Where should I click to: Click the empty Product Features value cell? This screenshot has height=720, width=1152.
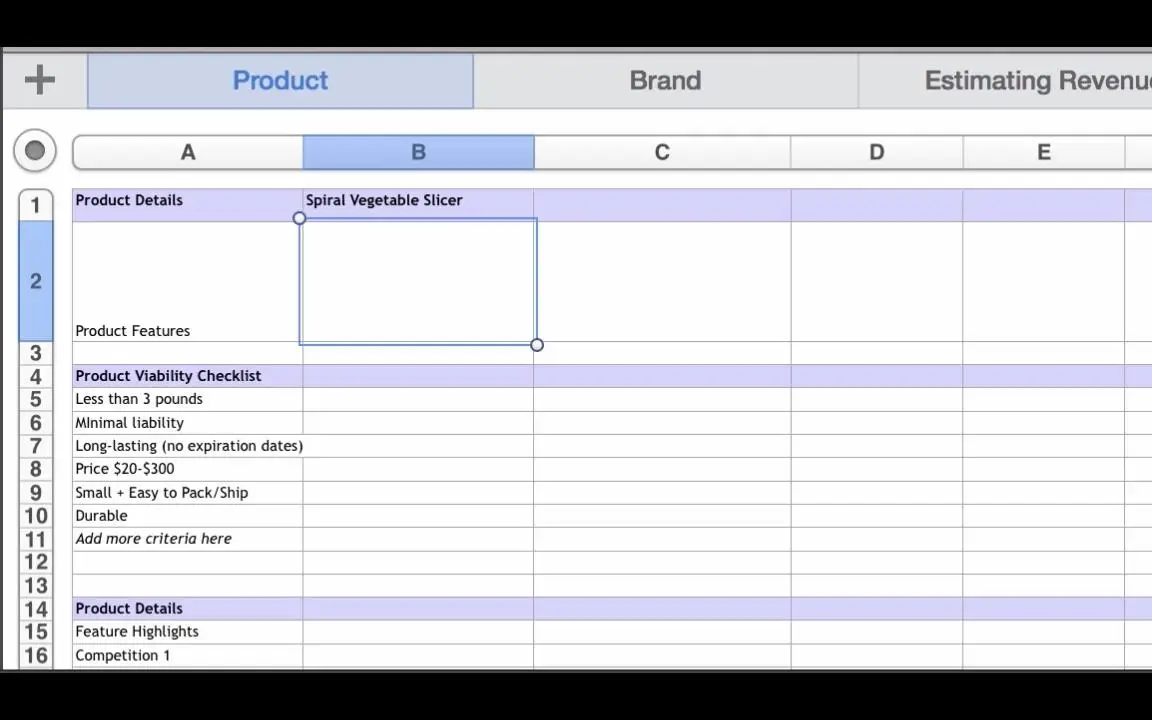coord(418,281)
